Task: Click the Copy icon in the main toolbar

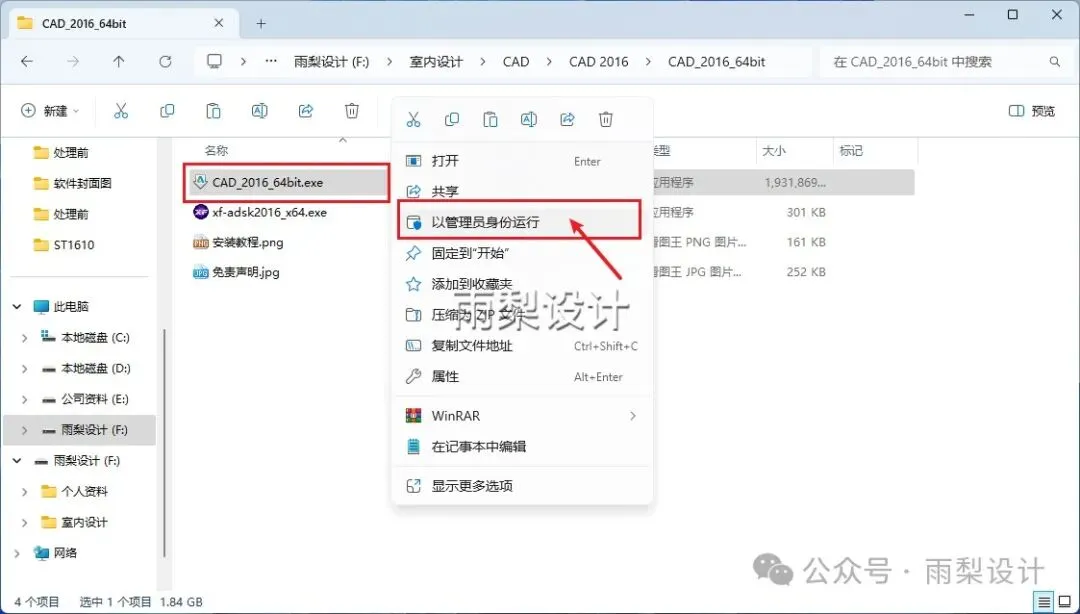Action: click(167, 111)
